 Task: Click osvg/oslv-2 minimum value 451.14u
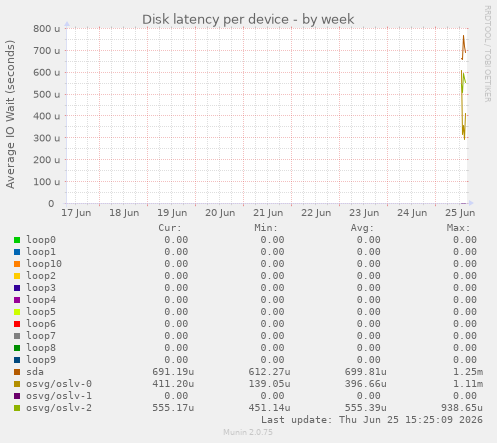coord(269,408)
